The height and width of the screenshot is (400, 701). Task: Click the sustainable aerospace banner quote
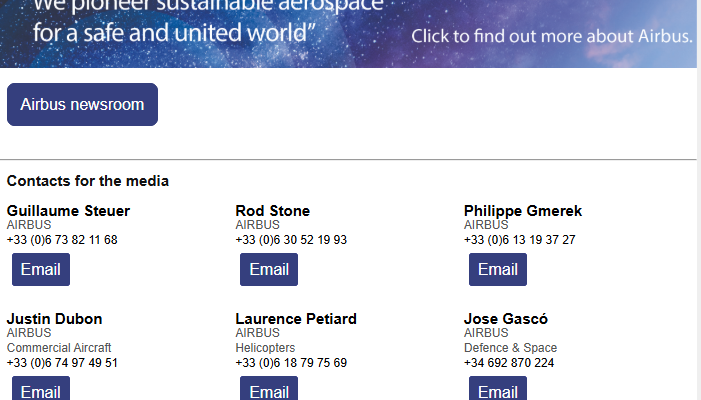[x=208, y=20]
